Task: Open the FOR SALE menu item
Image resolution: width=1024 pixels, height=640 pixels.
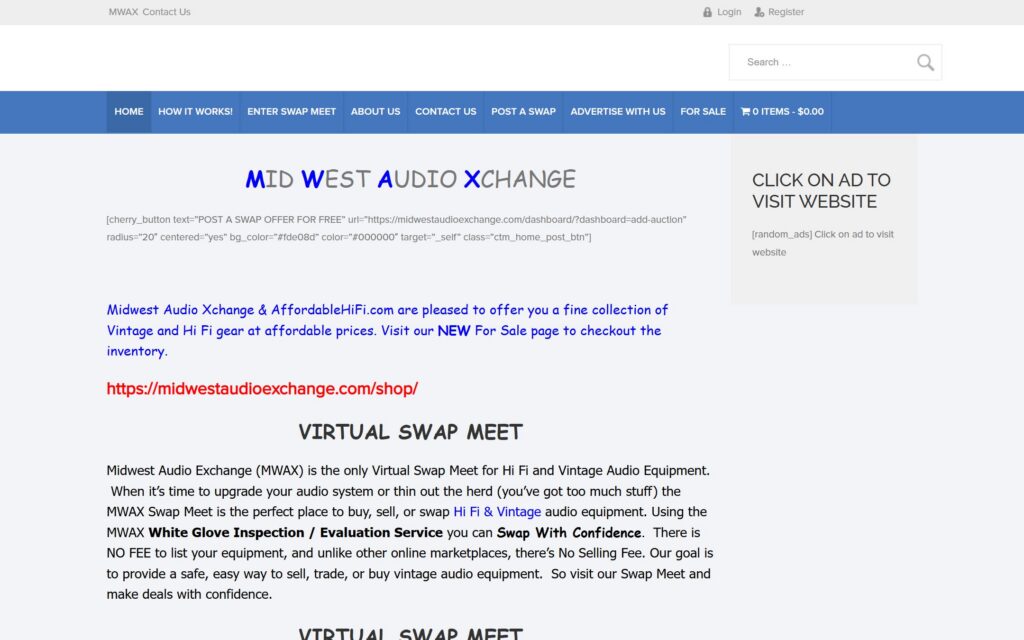Action: 703,112
